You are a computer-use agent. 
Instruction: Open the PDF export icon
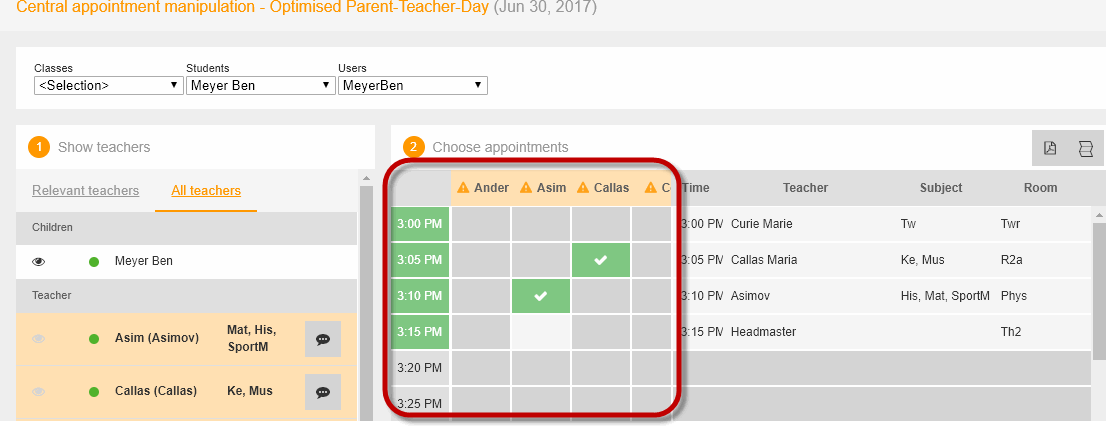1050,149
